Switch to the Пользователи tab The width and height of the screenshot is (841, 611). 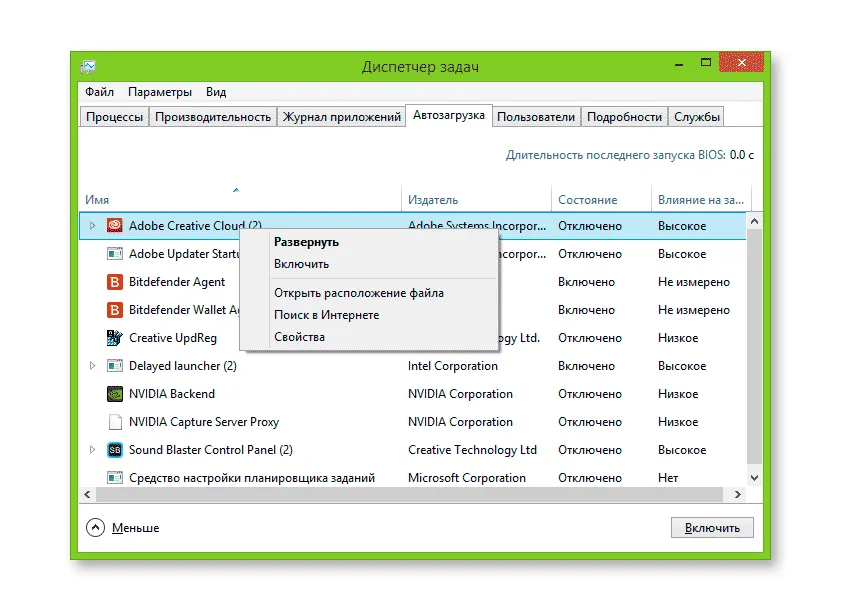(536, 117)
